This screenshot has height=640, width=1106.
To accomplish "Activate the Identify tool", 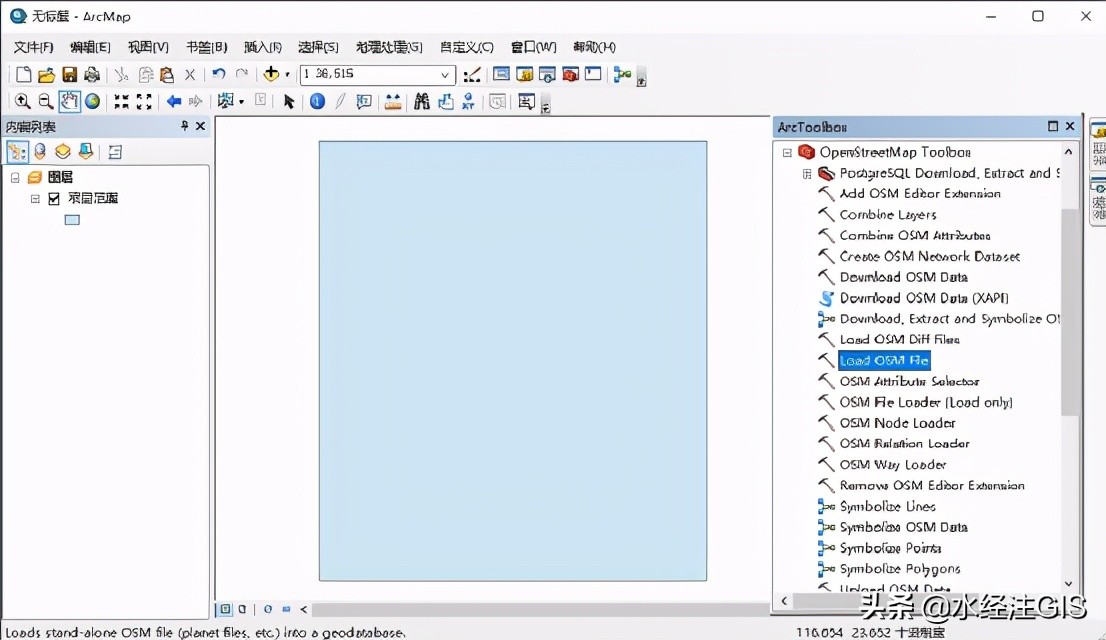I will pyautogui.click(x=317, y=102).
